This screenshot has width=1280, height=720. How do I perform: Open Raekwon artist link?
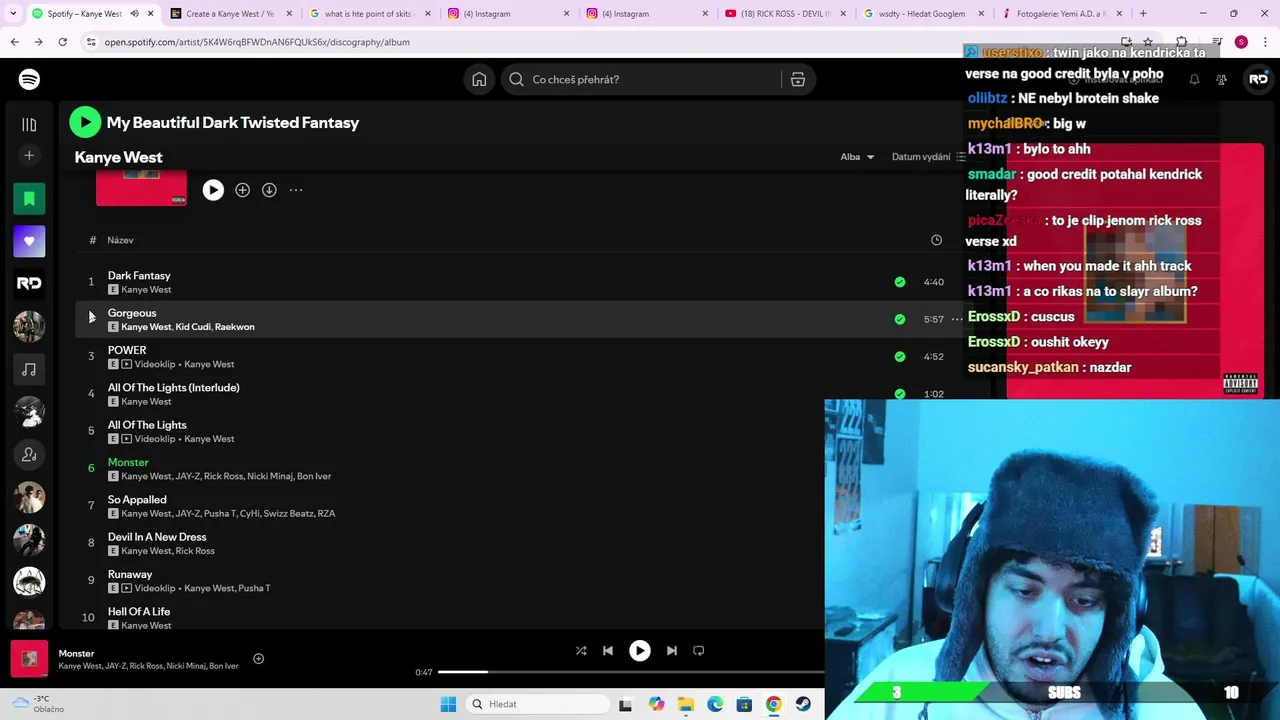235,327
